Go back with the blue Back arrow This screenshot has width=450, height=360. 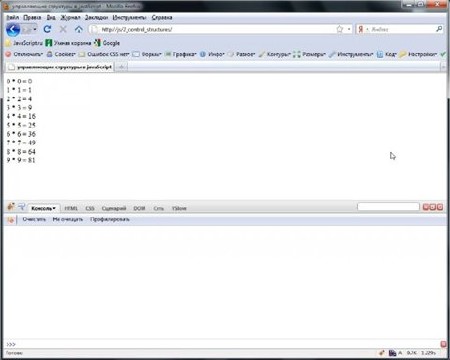point(13,30)
